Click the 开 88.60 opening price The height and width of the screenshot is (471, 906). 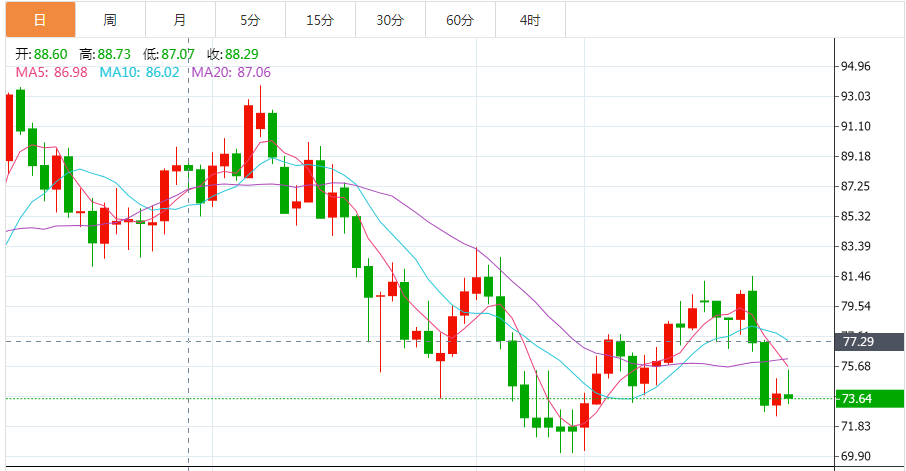[41, 54]
